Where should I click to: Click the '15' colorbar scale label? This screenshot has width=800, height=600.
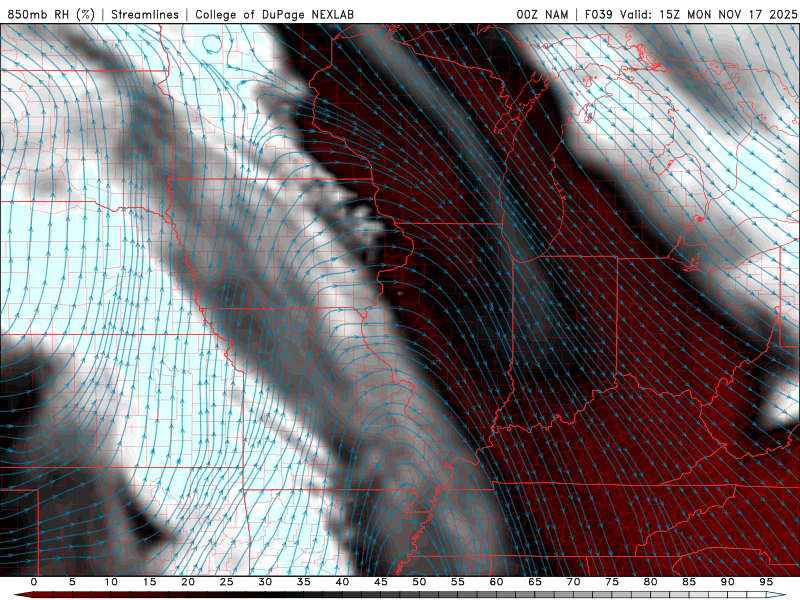click(x=149, y=582)
